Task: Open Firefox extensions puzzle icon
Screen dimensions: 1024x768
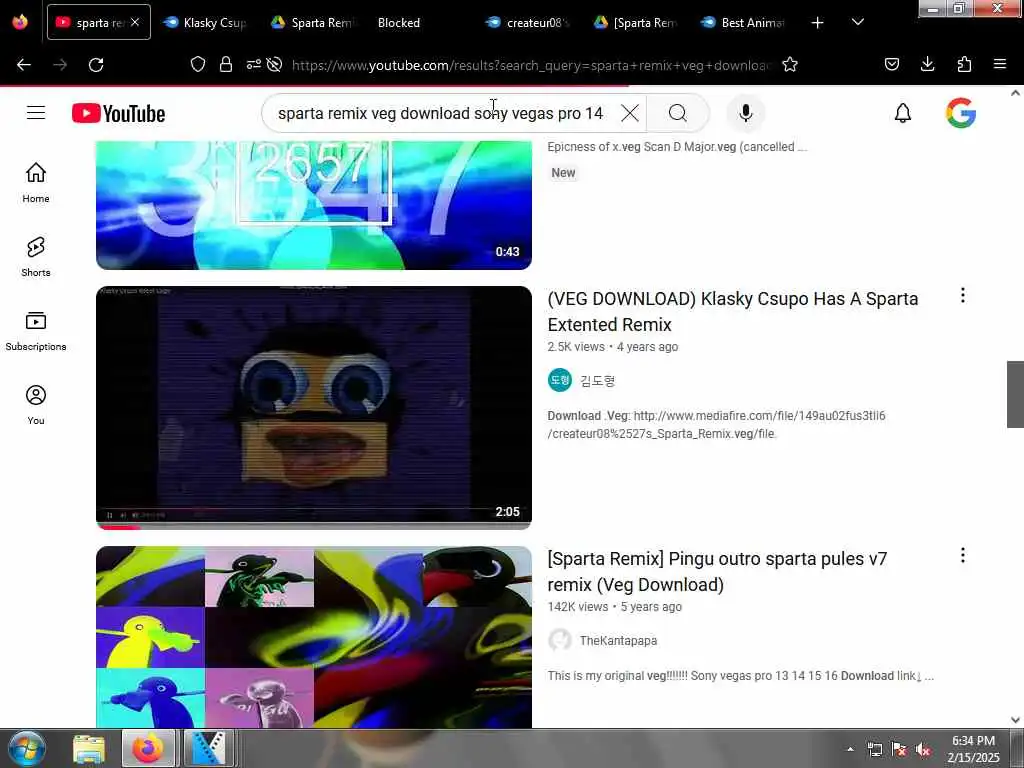Action: point(964,64)
